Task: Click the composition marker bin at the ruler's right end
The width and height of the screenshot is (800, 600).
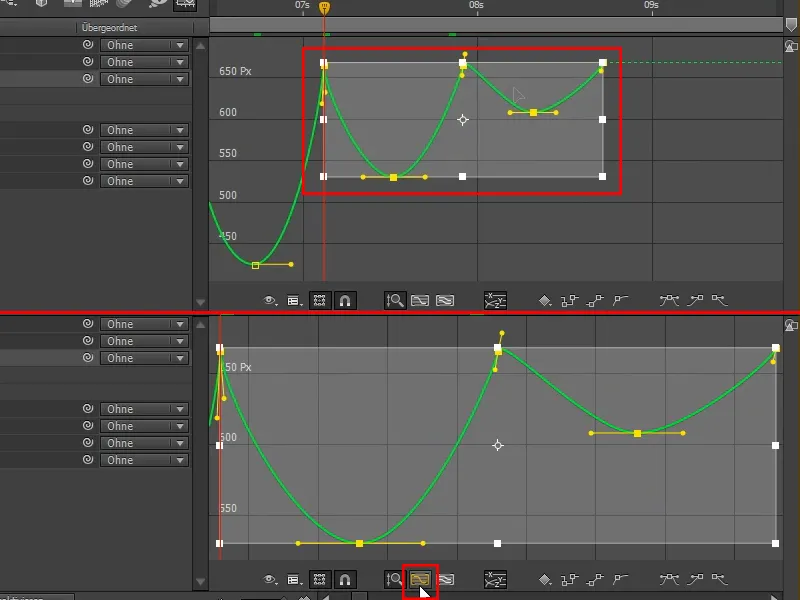Action: [791, 24]
